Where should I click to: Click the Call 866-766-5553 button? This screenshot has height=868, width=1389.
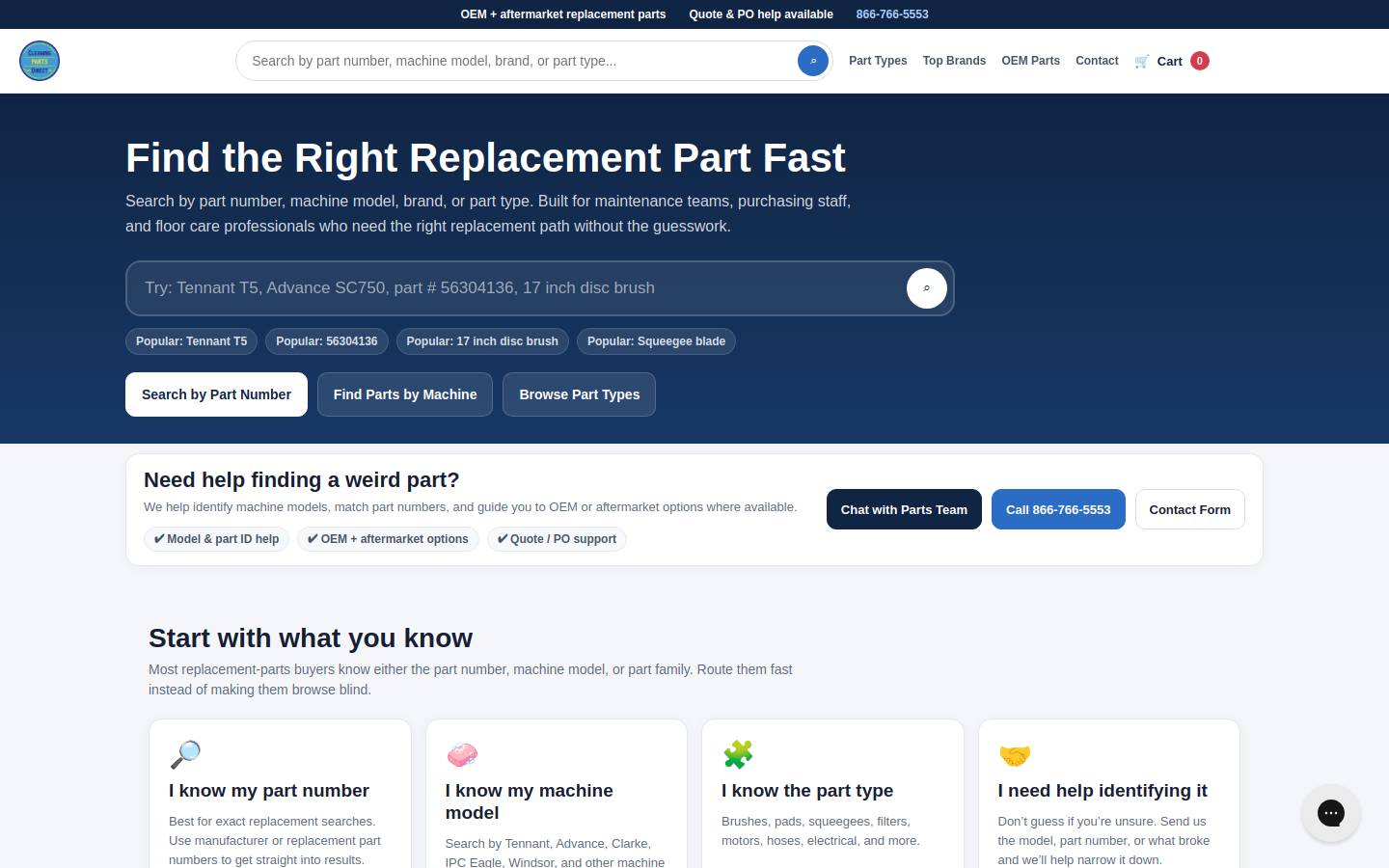(x=1058, y=509)
